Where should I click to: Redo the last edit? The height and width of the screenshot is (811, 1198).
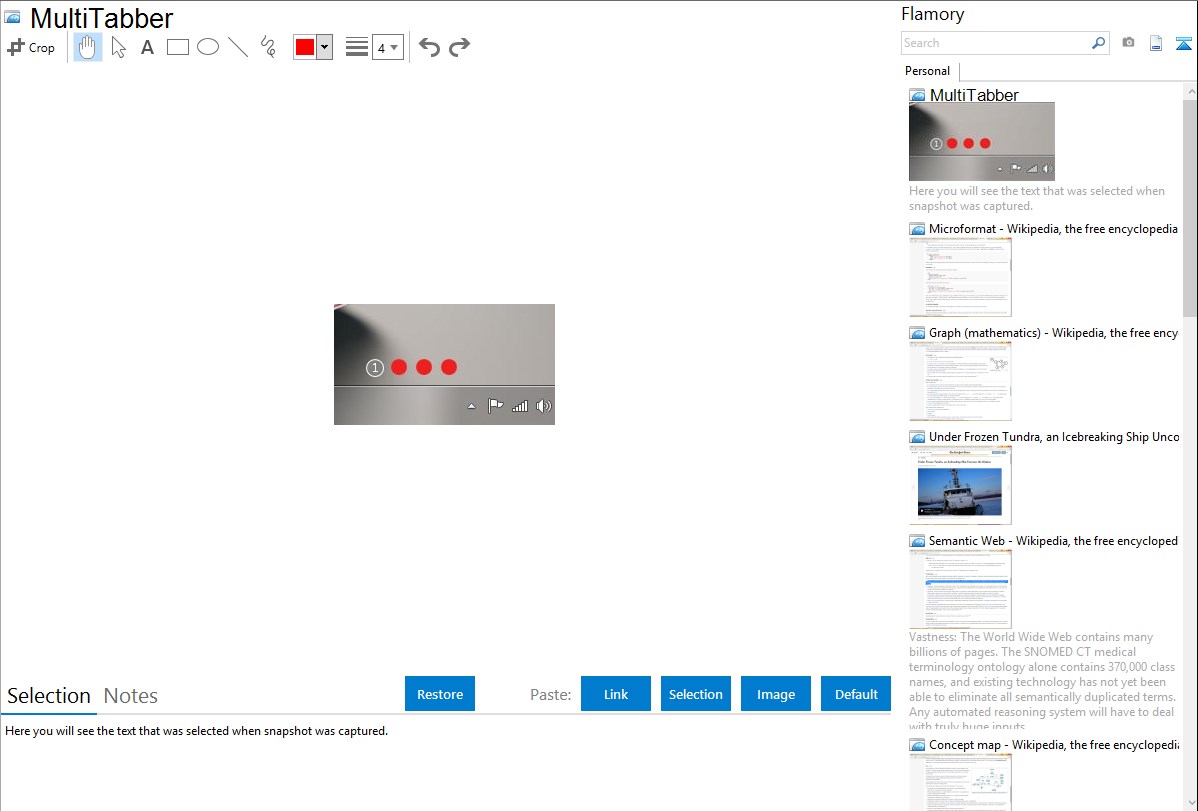click(459, 47)
